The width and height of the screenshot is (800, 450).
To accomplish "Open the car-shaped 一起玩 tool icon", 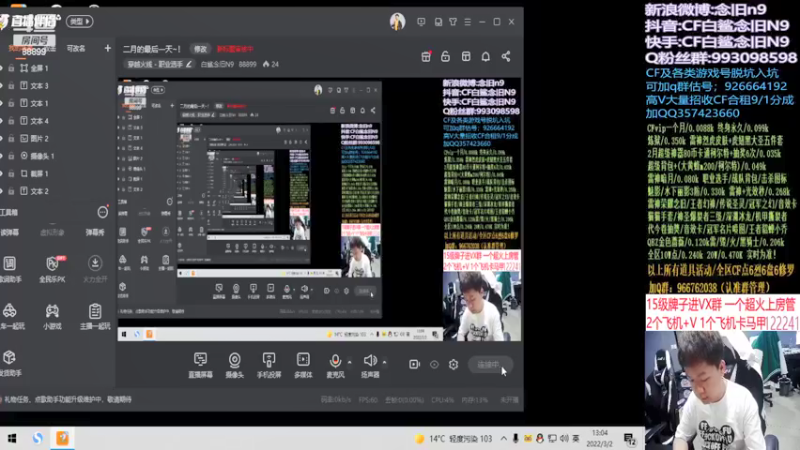I will click(x=10, y=316).
